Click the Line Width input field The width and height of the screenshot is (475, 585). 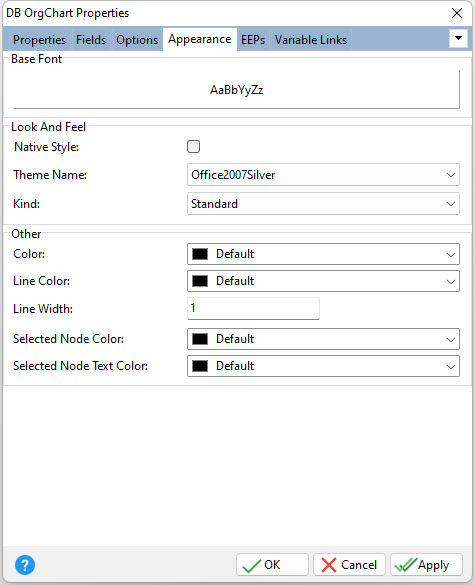point(253,309)
